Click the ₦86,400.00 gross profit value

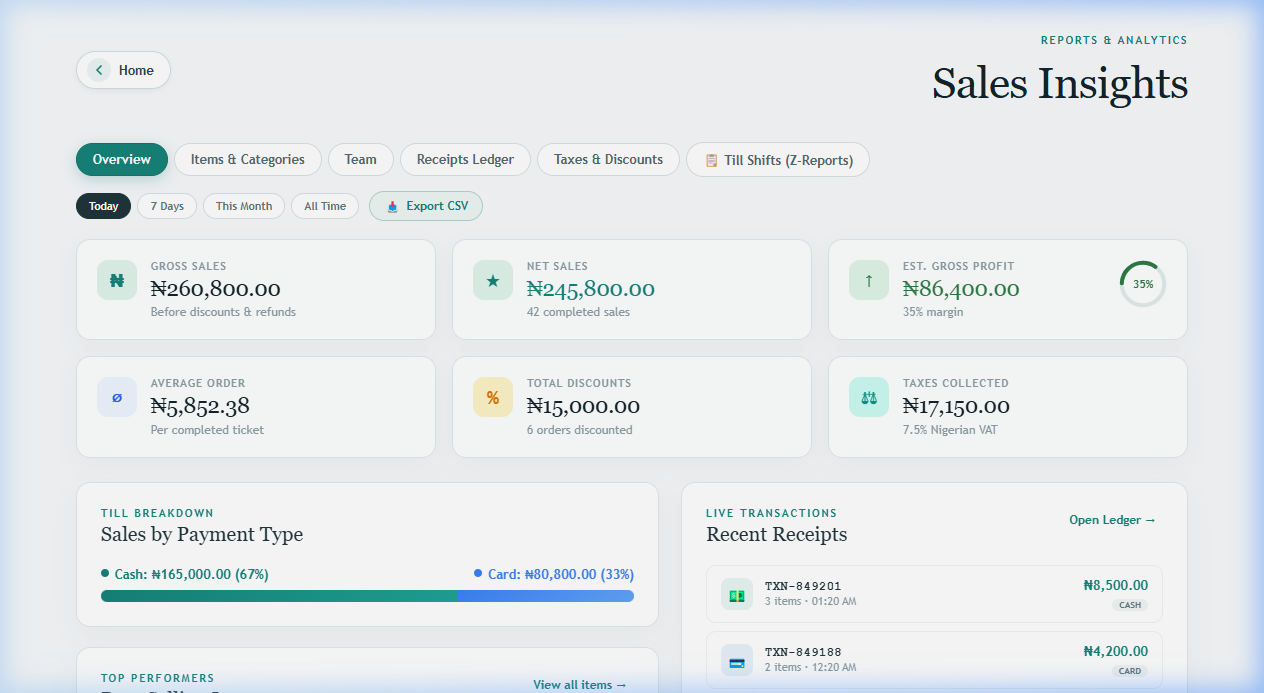click(961, 289)
